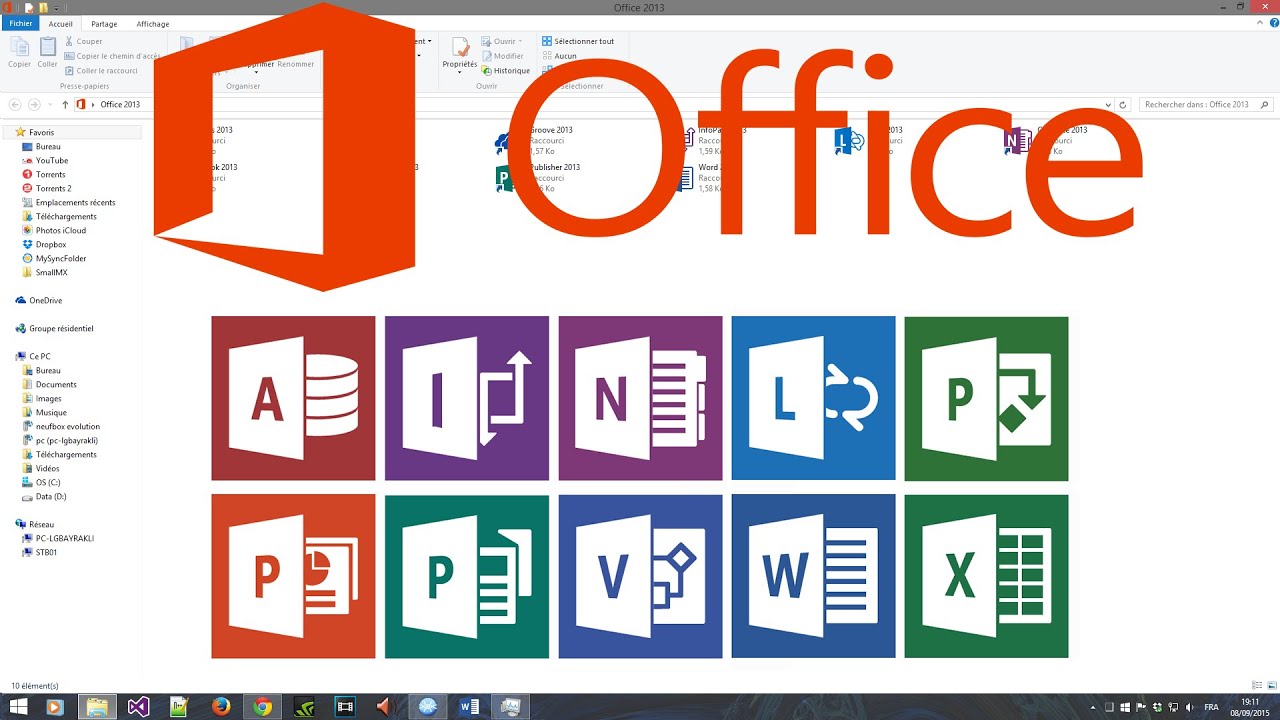Viewport: 1280px width, 720px height.
Task: Click the search magnifier icon
Action: 1265,104
